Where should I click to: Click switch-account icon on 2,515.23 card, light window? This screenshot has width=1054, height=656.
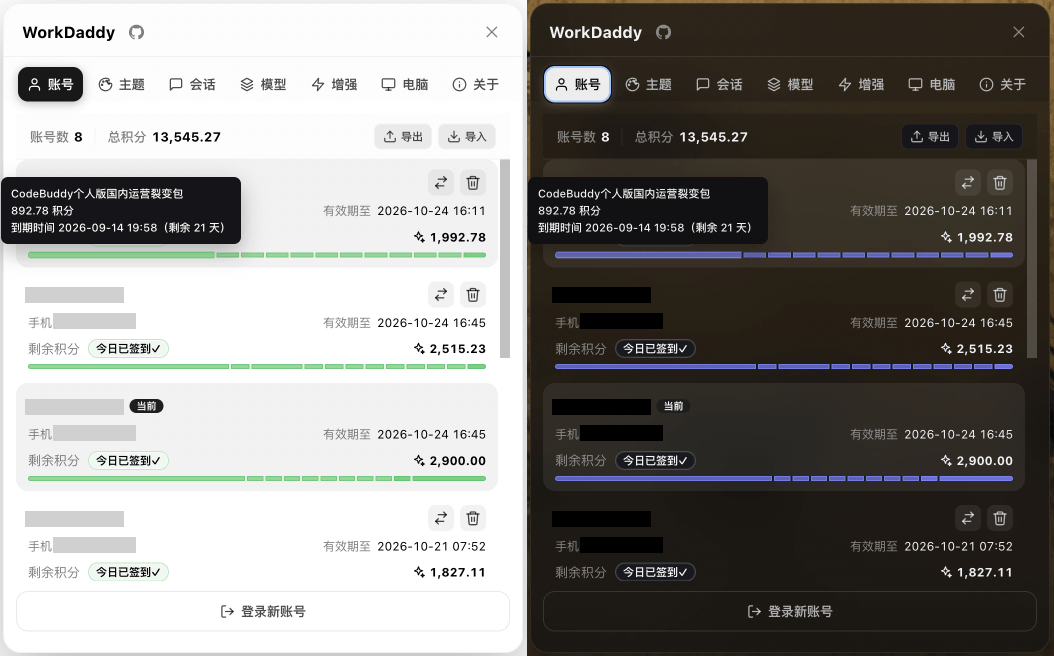(441, 294)
